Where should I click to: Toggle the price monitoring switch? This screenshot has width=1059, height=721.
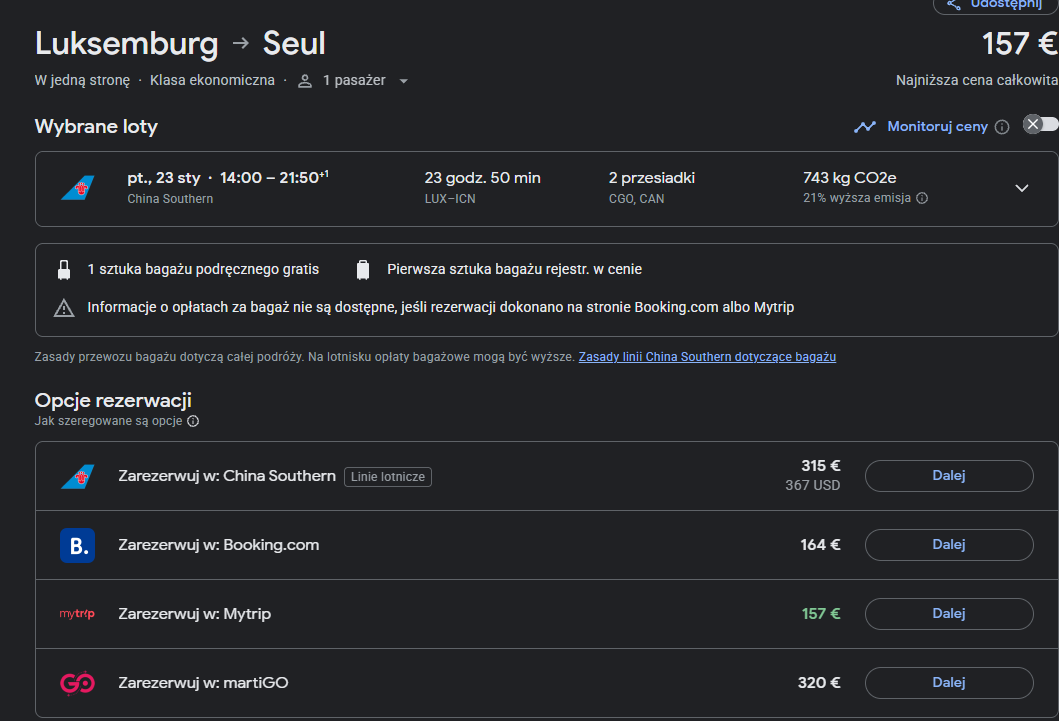1041,124
